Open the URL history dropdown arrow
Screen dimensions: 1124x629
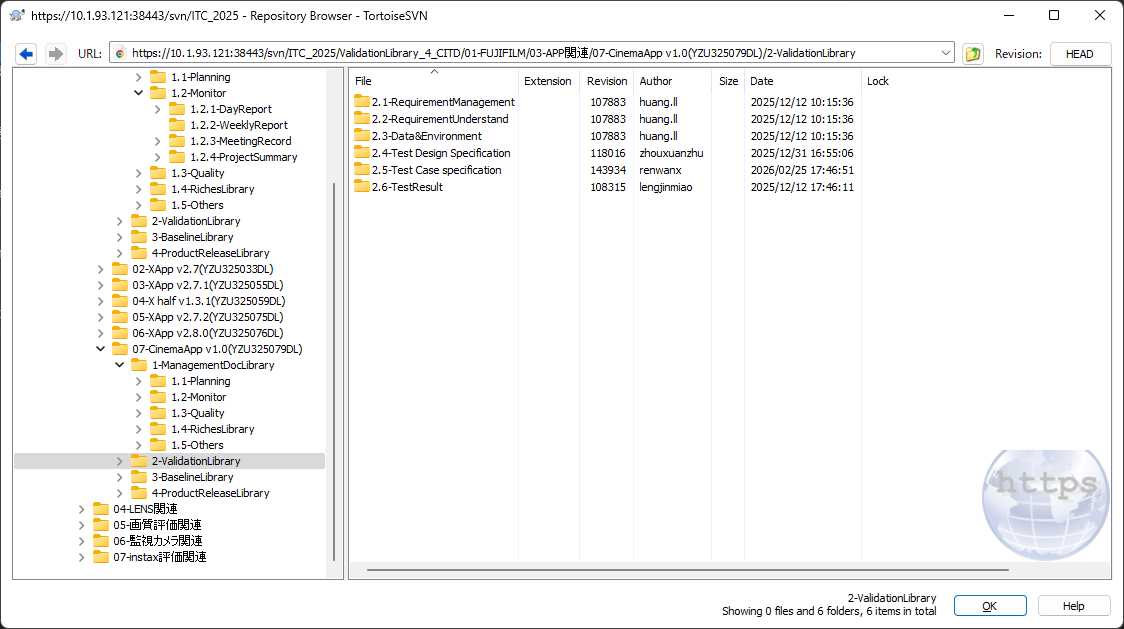(x=946, y=54)
